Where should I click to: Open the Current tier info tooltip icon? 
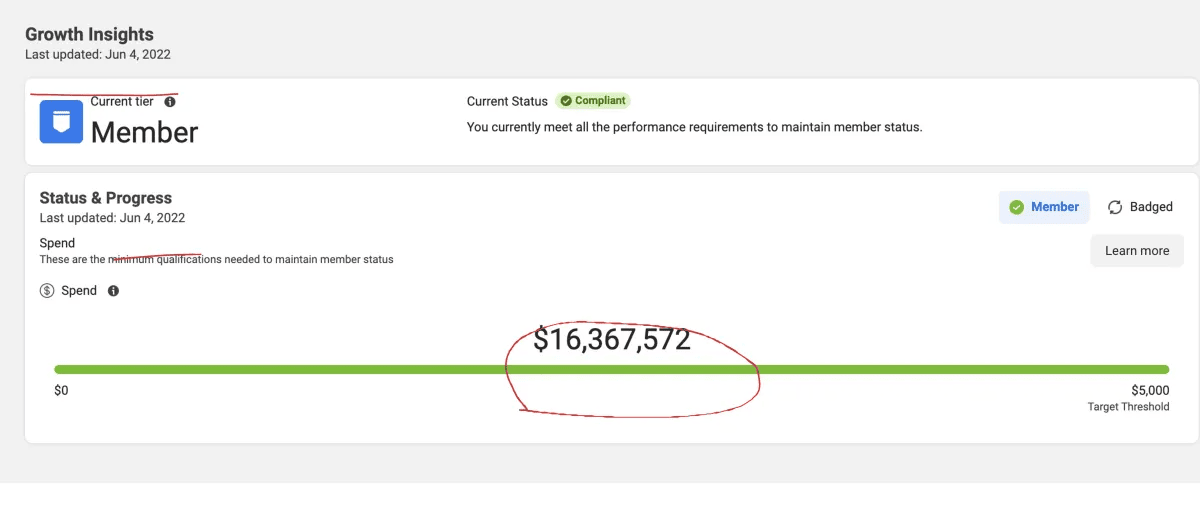tap(170, 102)
